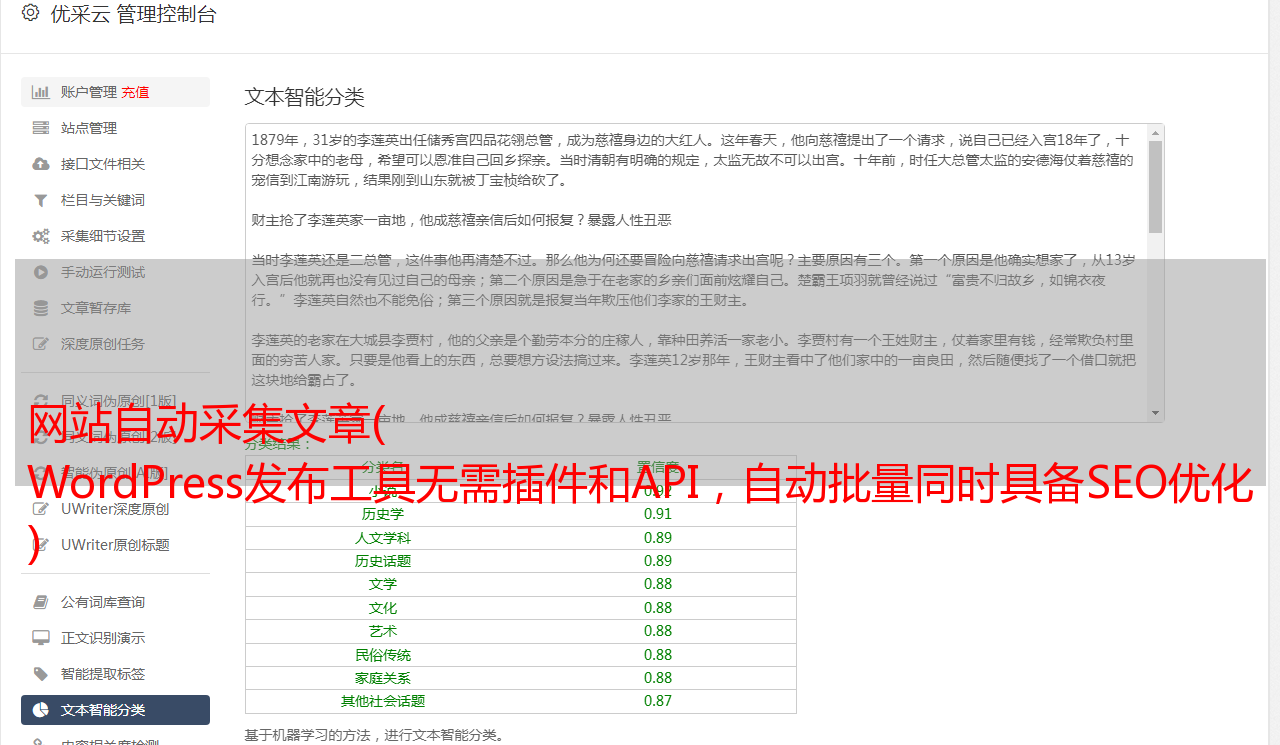This screenshot has width=1280, height=745.
Task: Click the 文学 category cell
Action: pos(383,584)
